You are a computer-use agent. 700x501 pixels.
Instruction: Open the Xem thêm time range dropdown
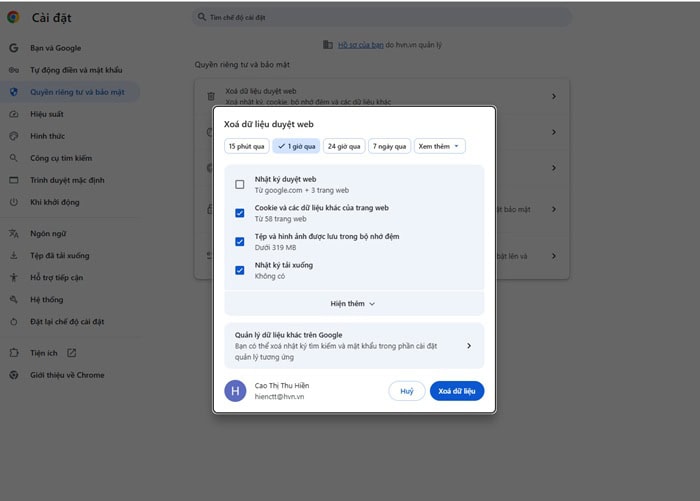tap(440, 146)
